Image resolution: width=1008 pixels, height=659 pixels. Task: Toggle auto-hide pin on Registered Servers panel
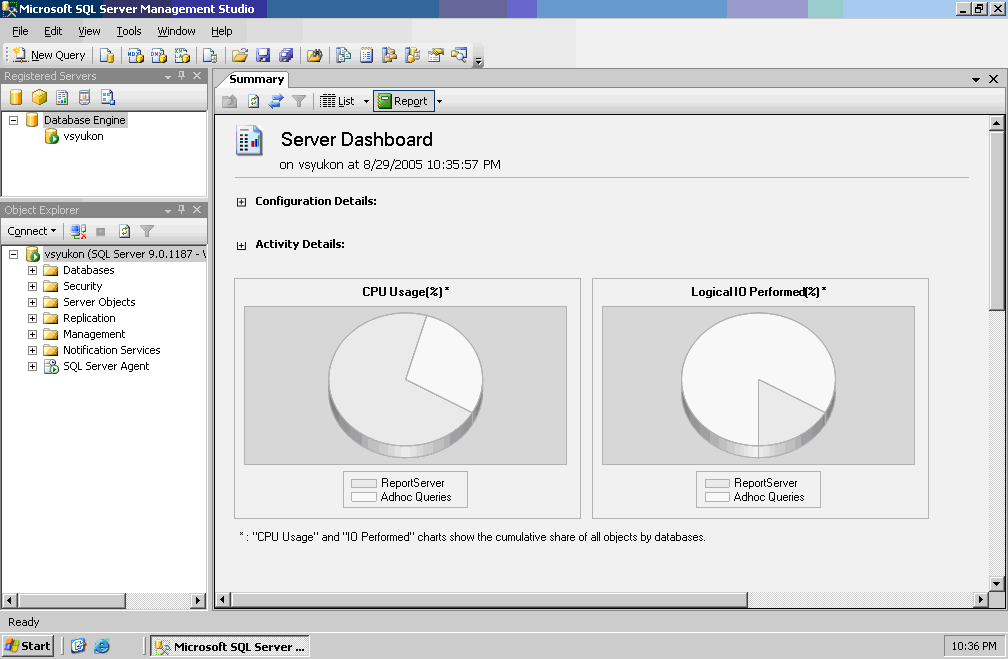click(181, 76)
